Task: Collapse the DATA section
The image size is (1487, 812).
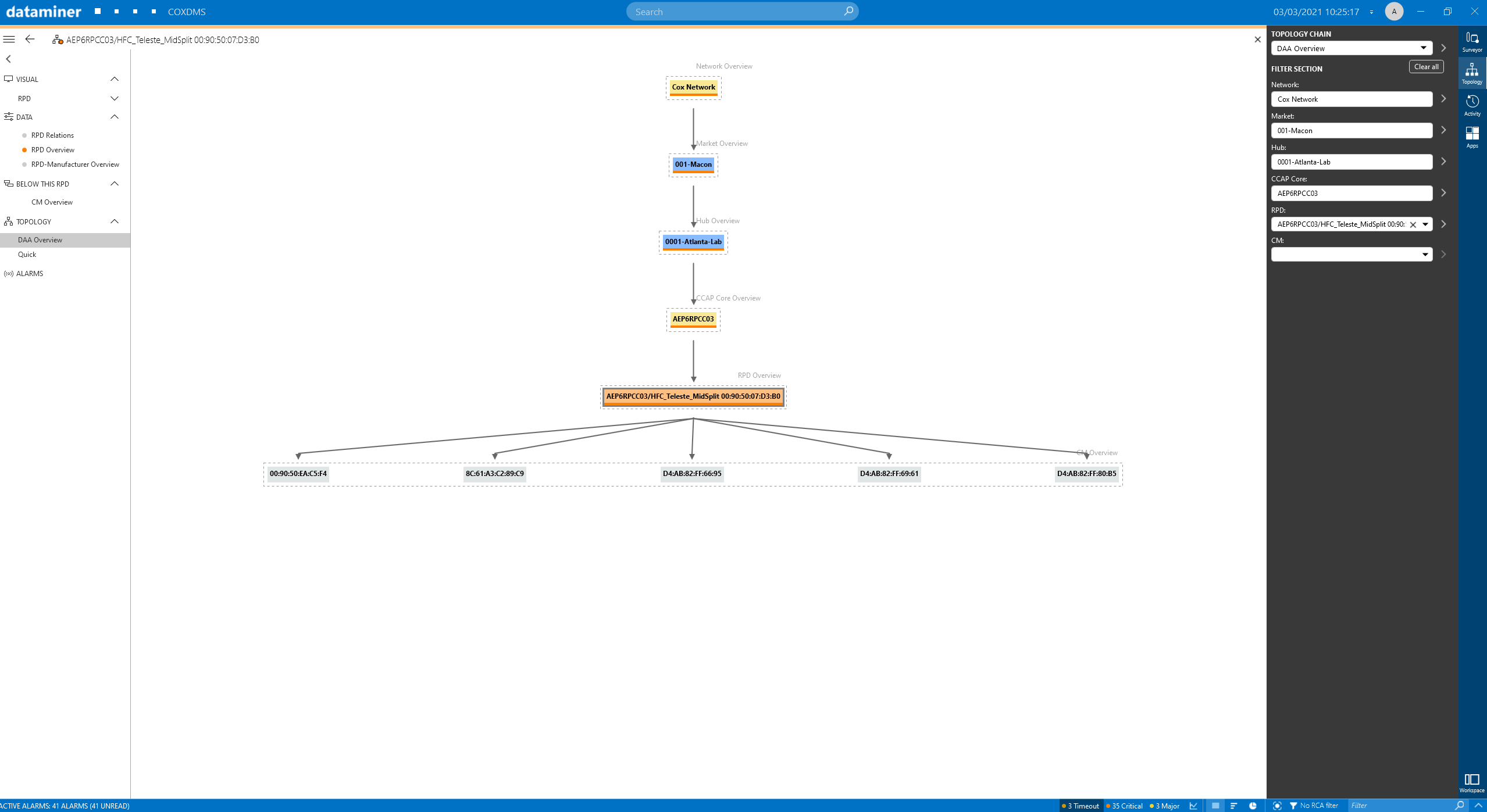Action: 115,117
